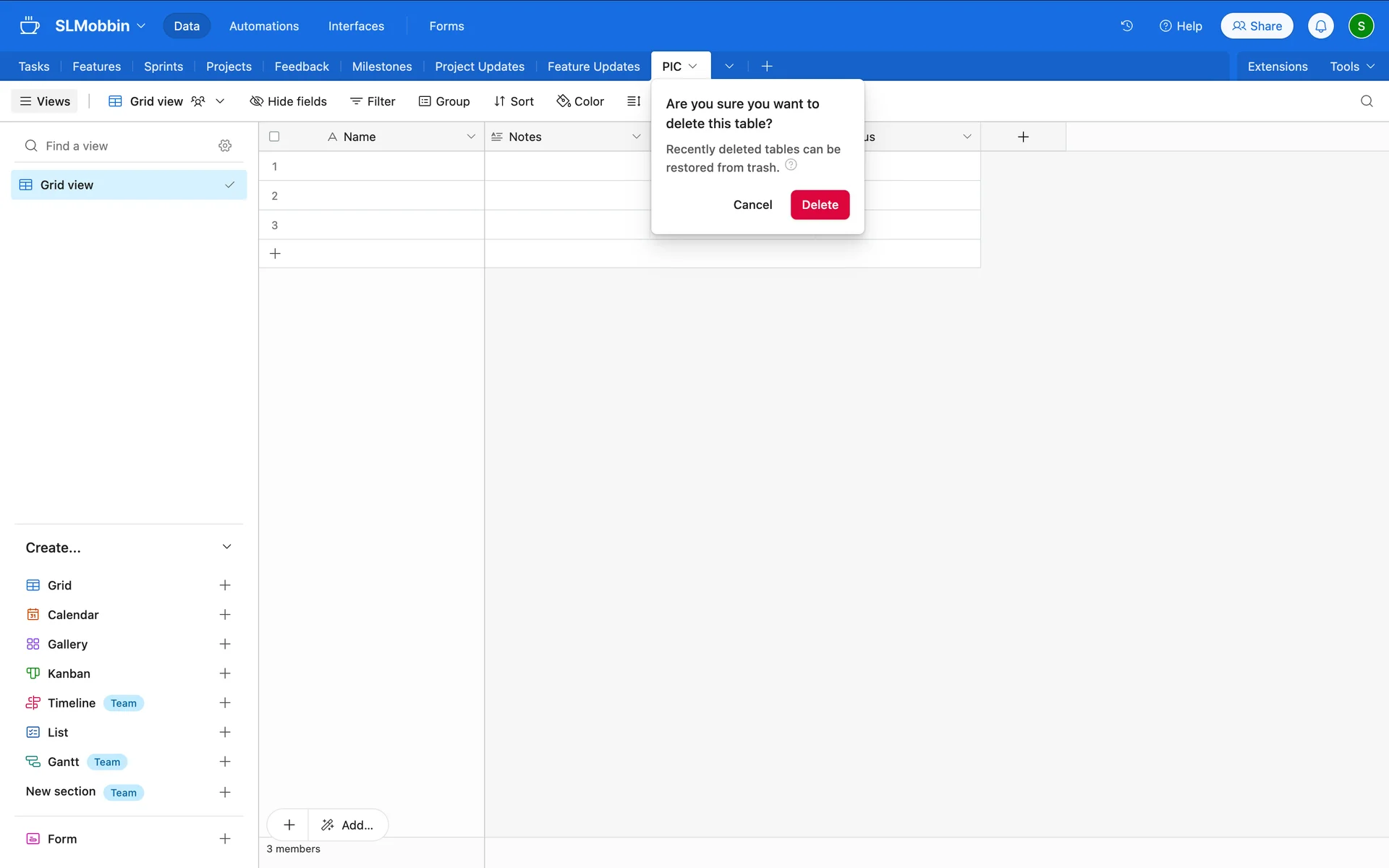
Task: Toggle the Views sidebar button
Action: coord(45,101)
